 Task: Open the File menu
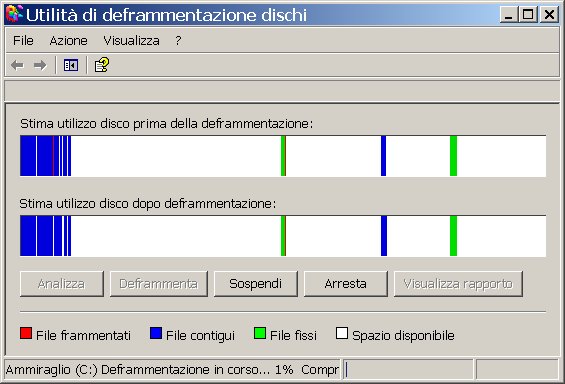[23, 41]
